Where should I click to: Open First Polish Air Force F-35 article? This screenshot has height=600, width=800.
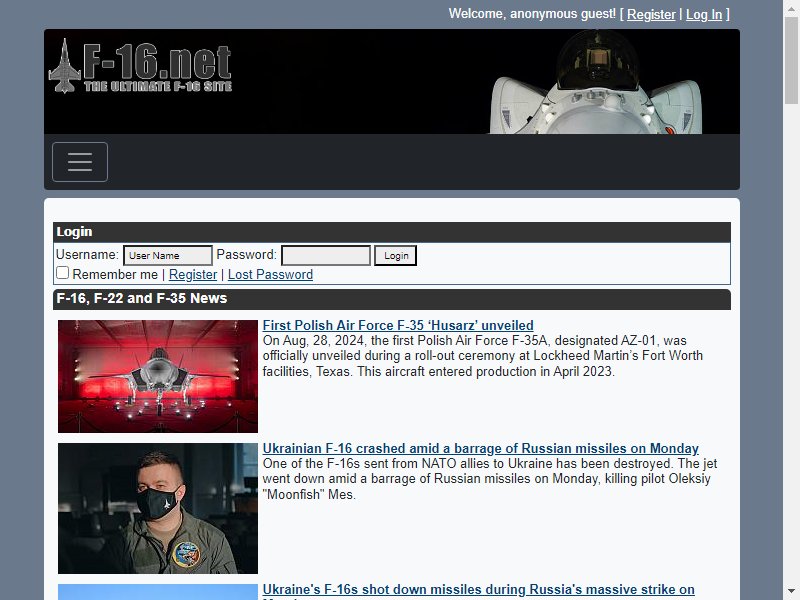pos(398,325)
